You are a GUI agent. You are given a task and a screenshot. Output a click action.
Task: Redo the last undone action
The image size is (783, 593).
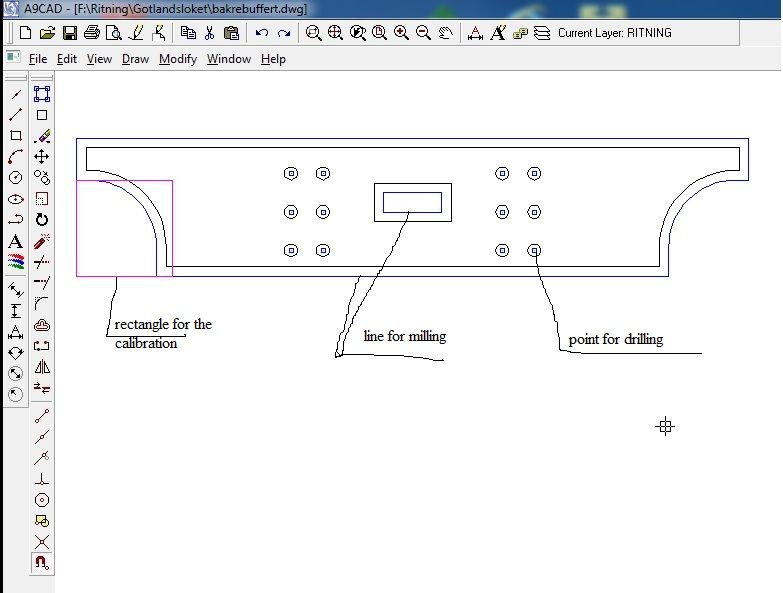[284, 33]
